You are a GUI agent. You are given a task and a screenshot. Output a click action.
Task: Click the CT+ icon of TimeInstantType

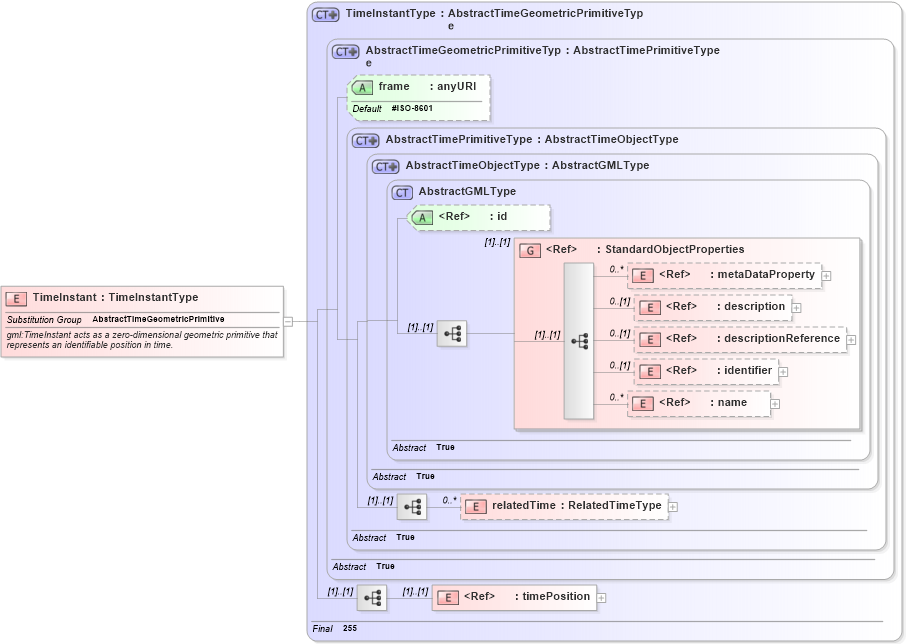325,14
